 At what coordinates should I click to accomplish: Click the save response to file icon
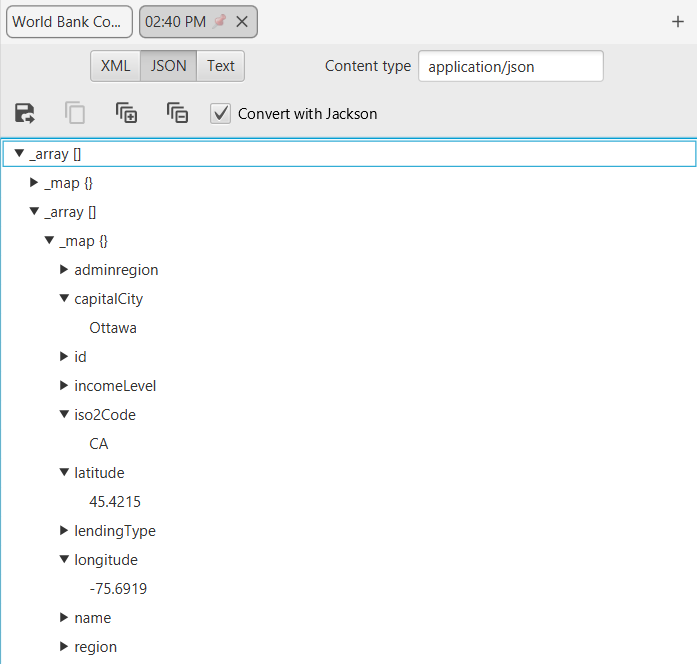pos(24,113)
